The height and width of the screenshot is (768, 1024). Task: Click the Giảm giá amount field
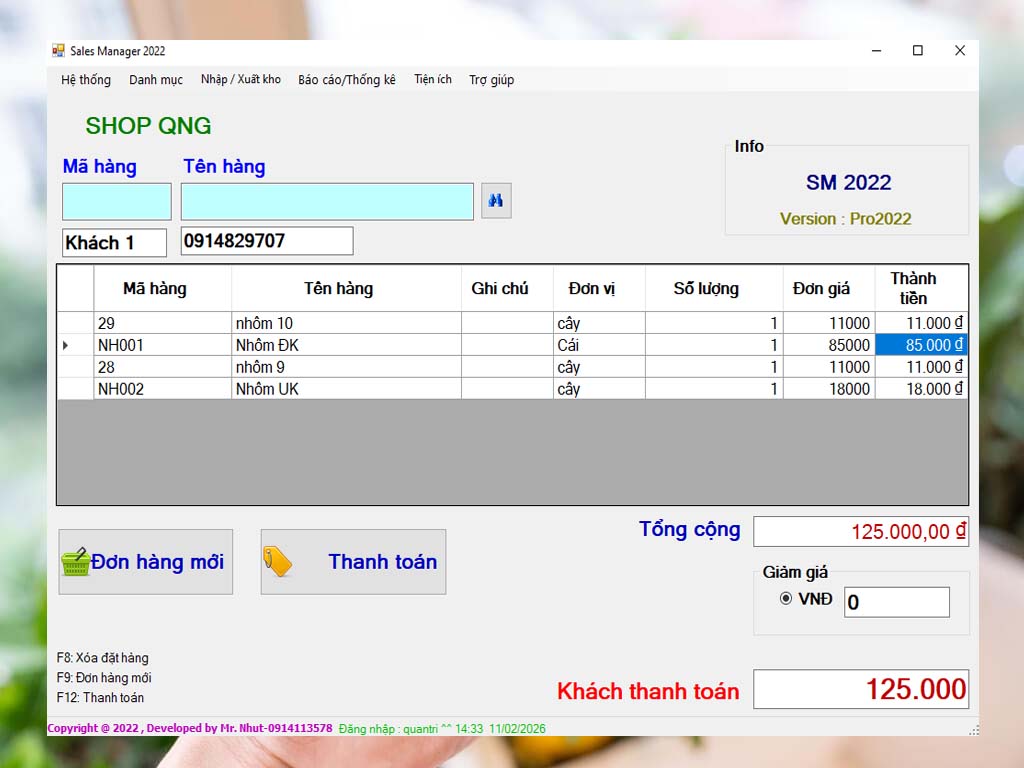point(896,602)
